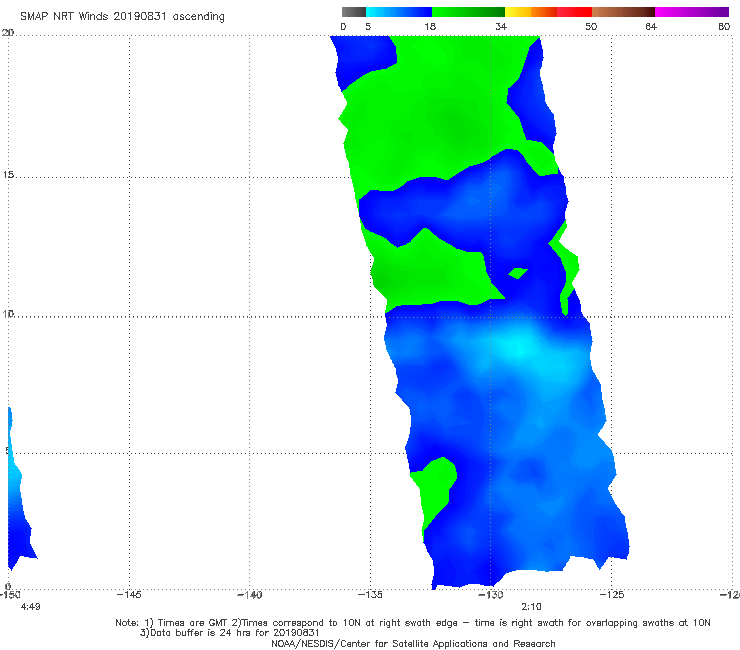The image size is (740, 650).
Task: Click the latitude axis label '15'
Action: [8, 175]
